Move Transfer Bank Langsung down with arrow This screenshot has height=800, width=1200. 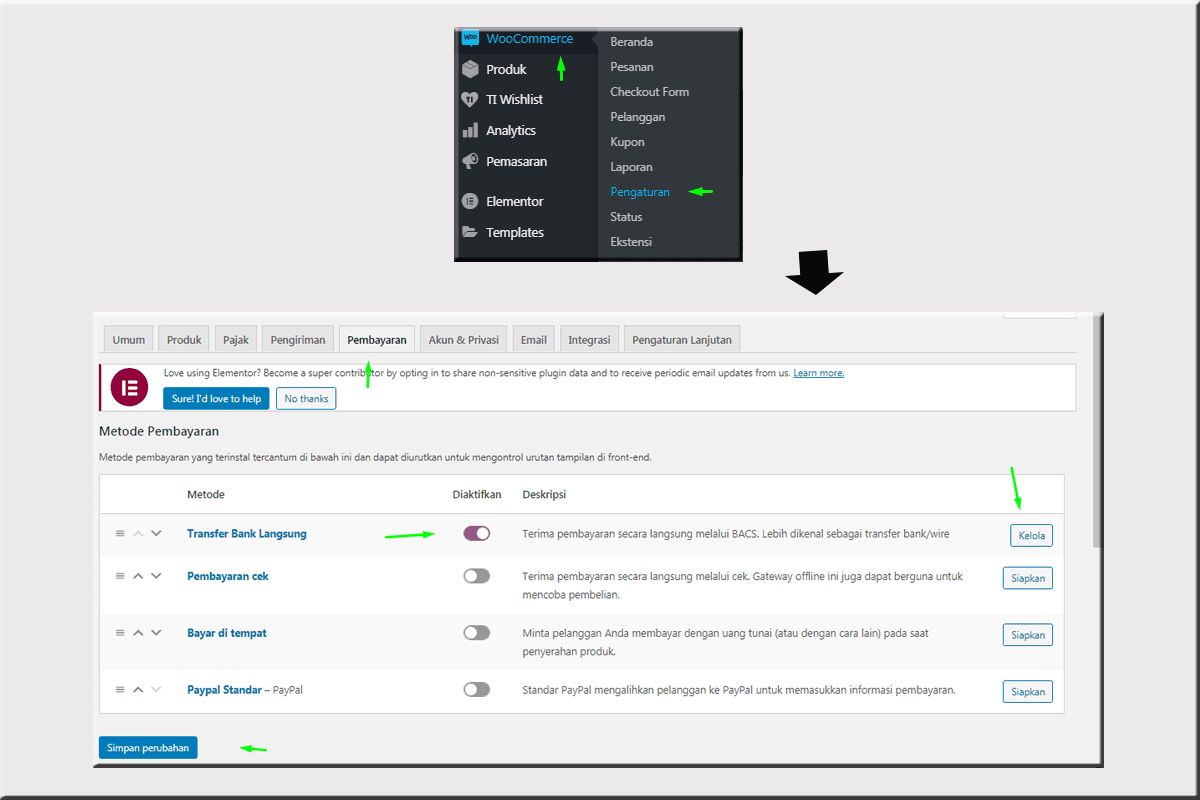pos(156,534)
